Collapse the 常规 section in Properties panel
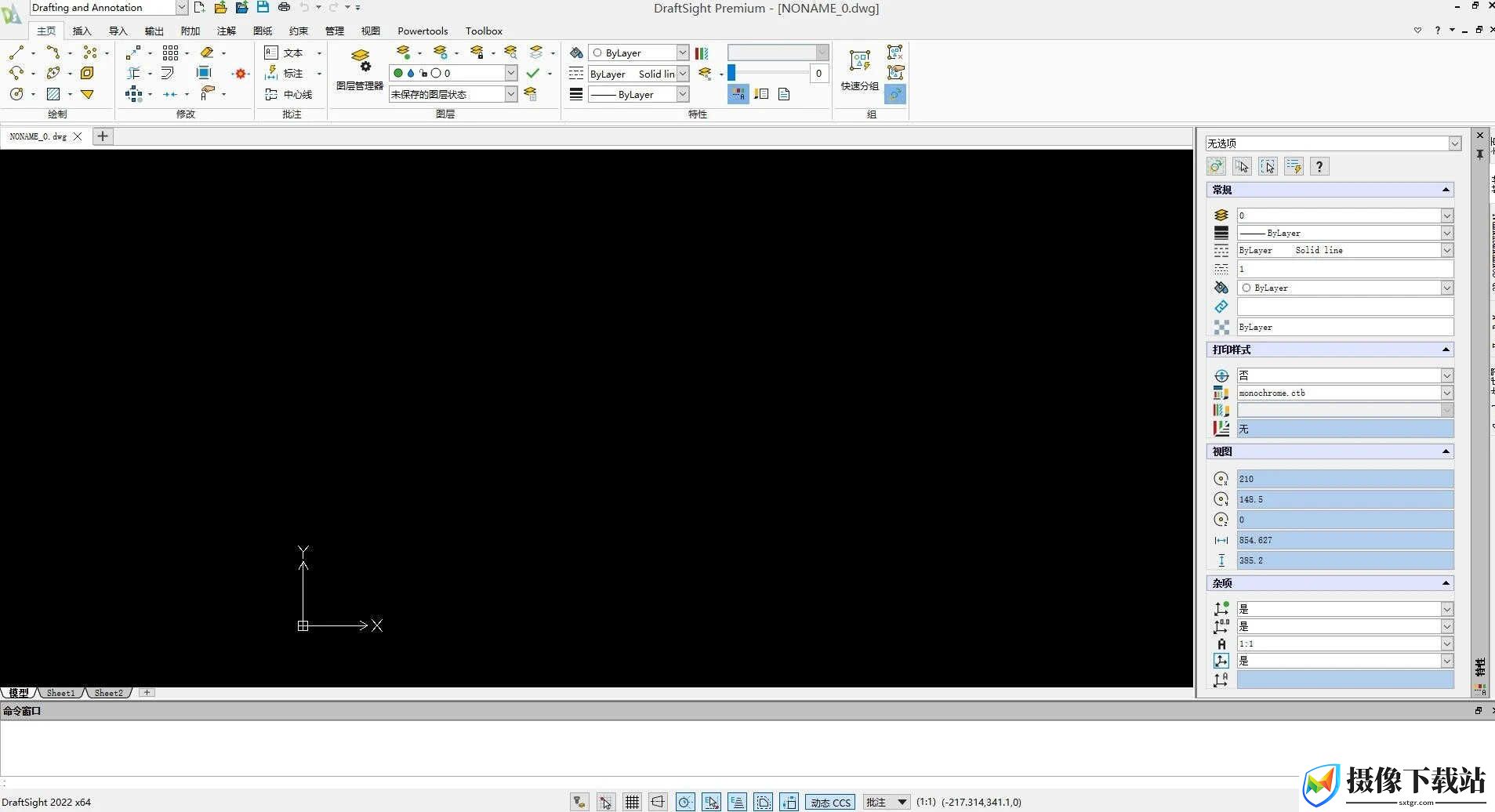The image size is (1495, 812). 1446,190
